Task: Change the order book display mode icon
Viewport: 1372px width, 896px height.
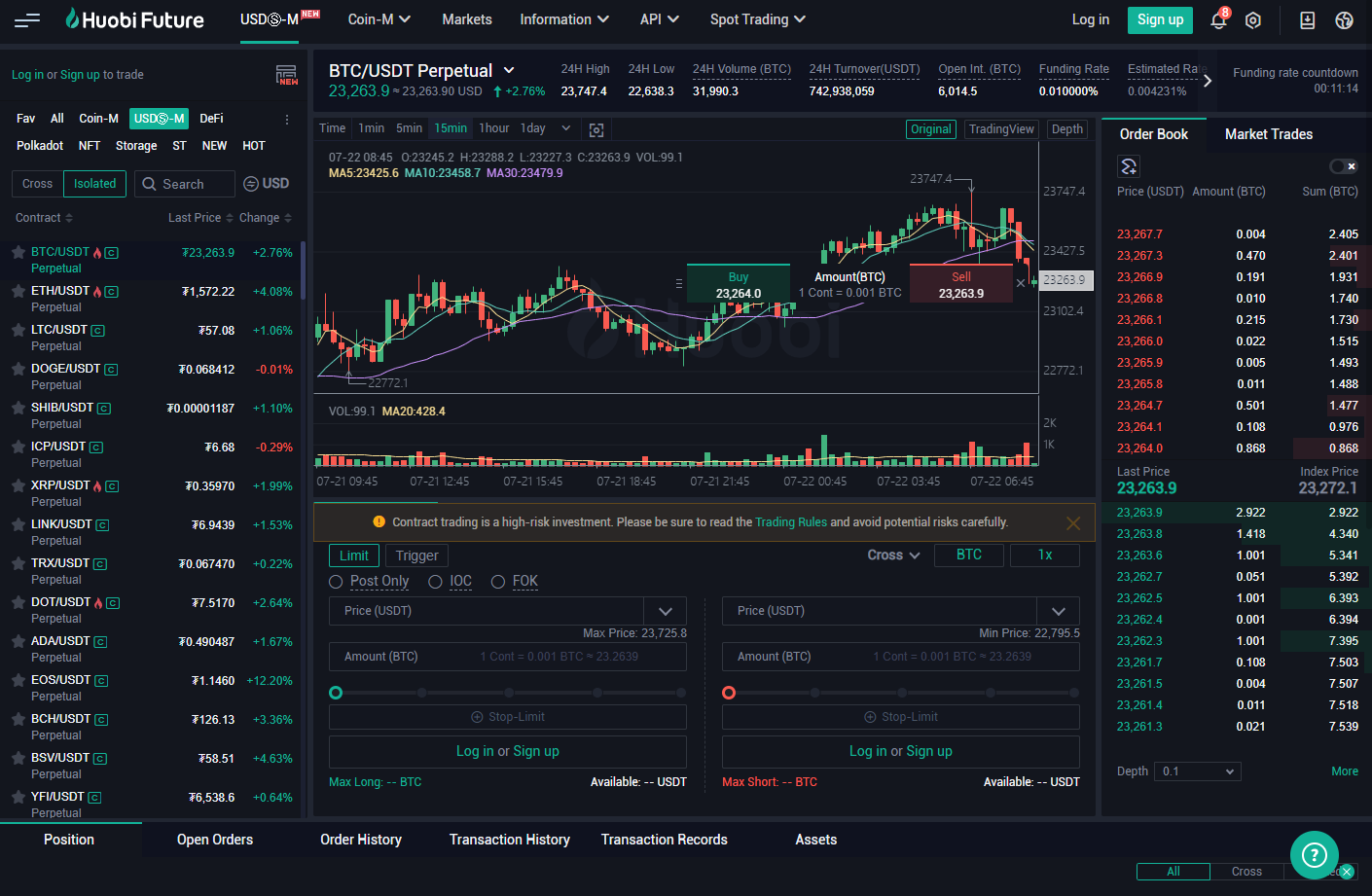Action: point(1129,166)
